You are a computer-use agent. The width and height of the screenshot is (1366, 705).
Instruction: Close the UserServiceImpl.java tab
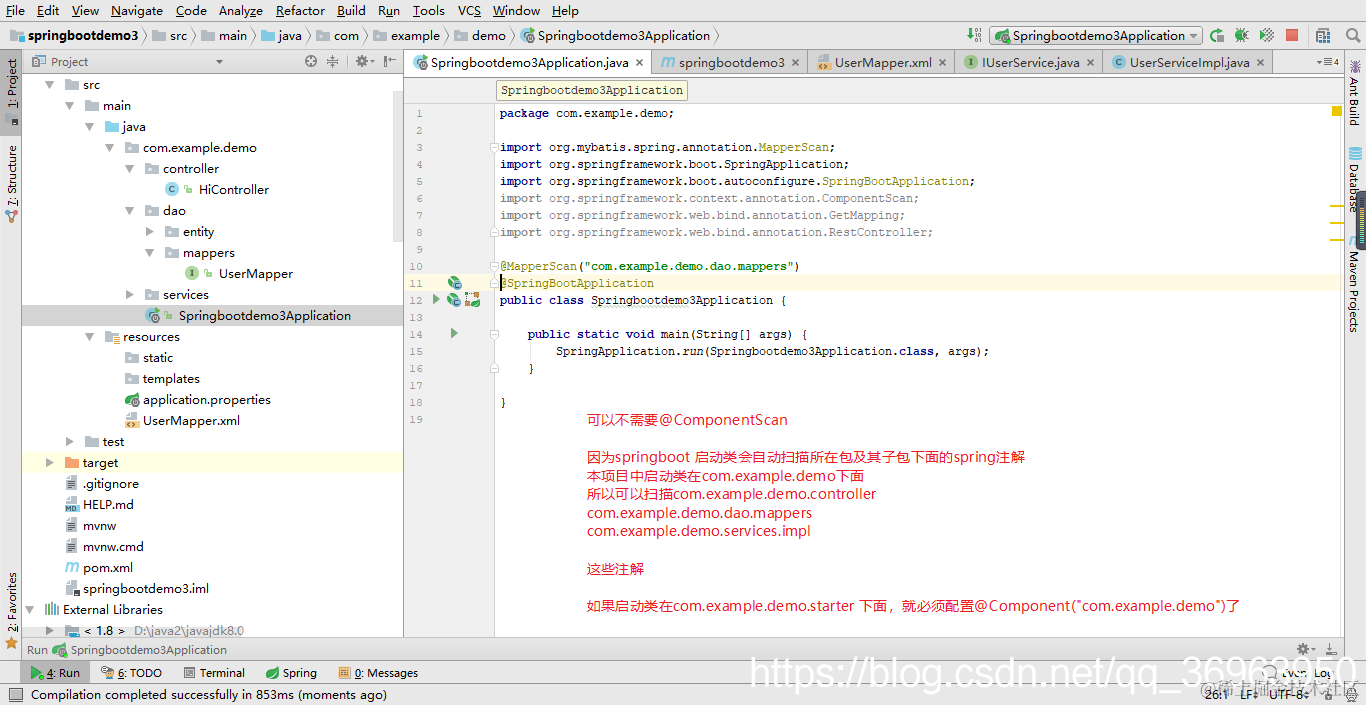click(x=1263, y=62)
